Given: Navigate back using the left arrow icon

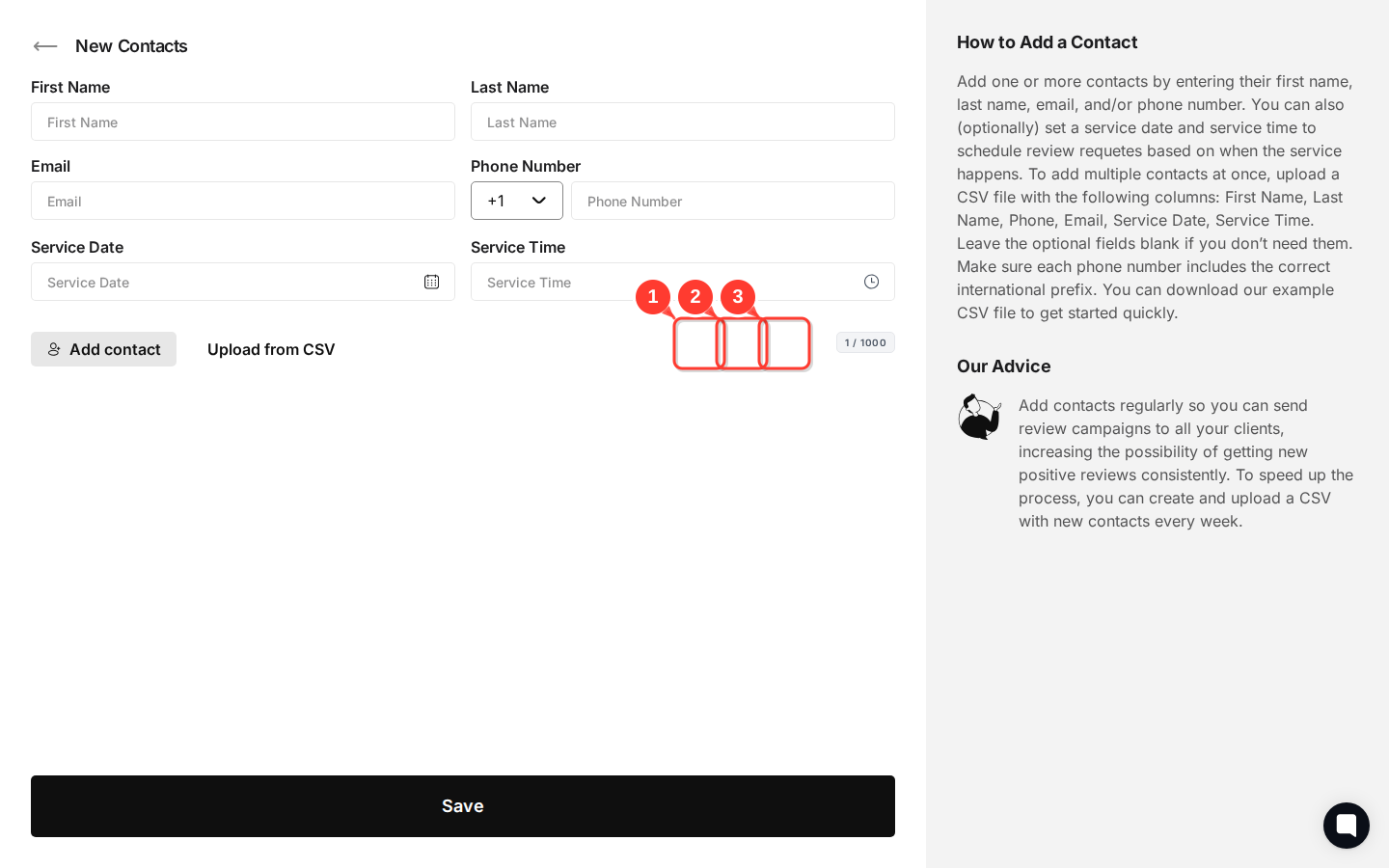Looking at the screenshot, I should click(45, 46).
